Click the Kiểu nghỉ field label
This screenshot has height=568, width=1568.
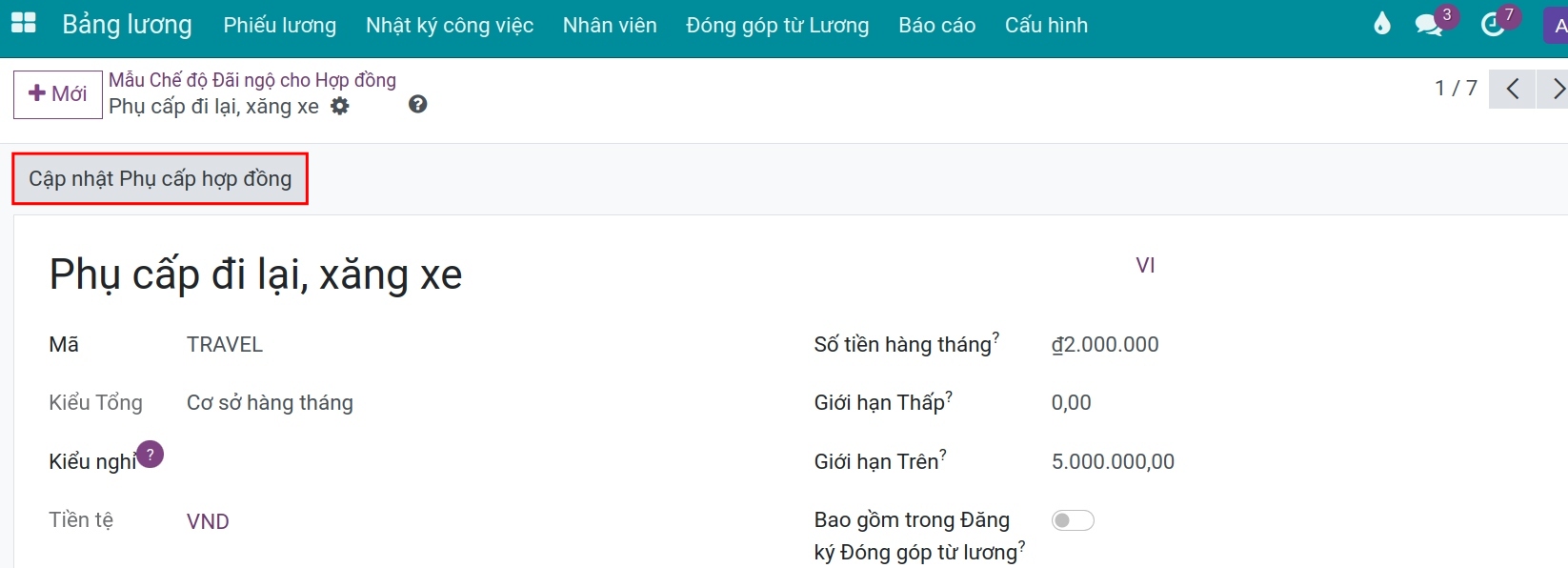click(x=92, y=462)
